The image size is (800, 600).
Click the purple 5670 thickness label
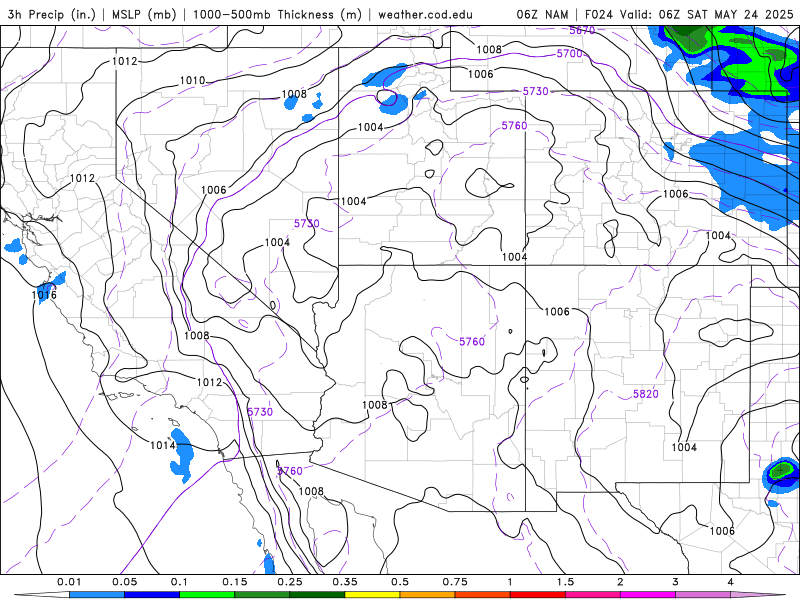[x=582, y=30]
